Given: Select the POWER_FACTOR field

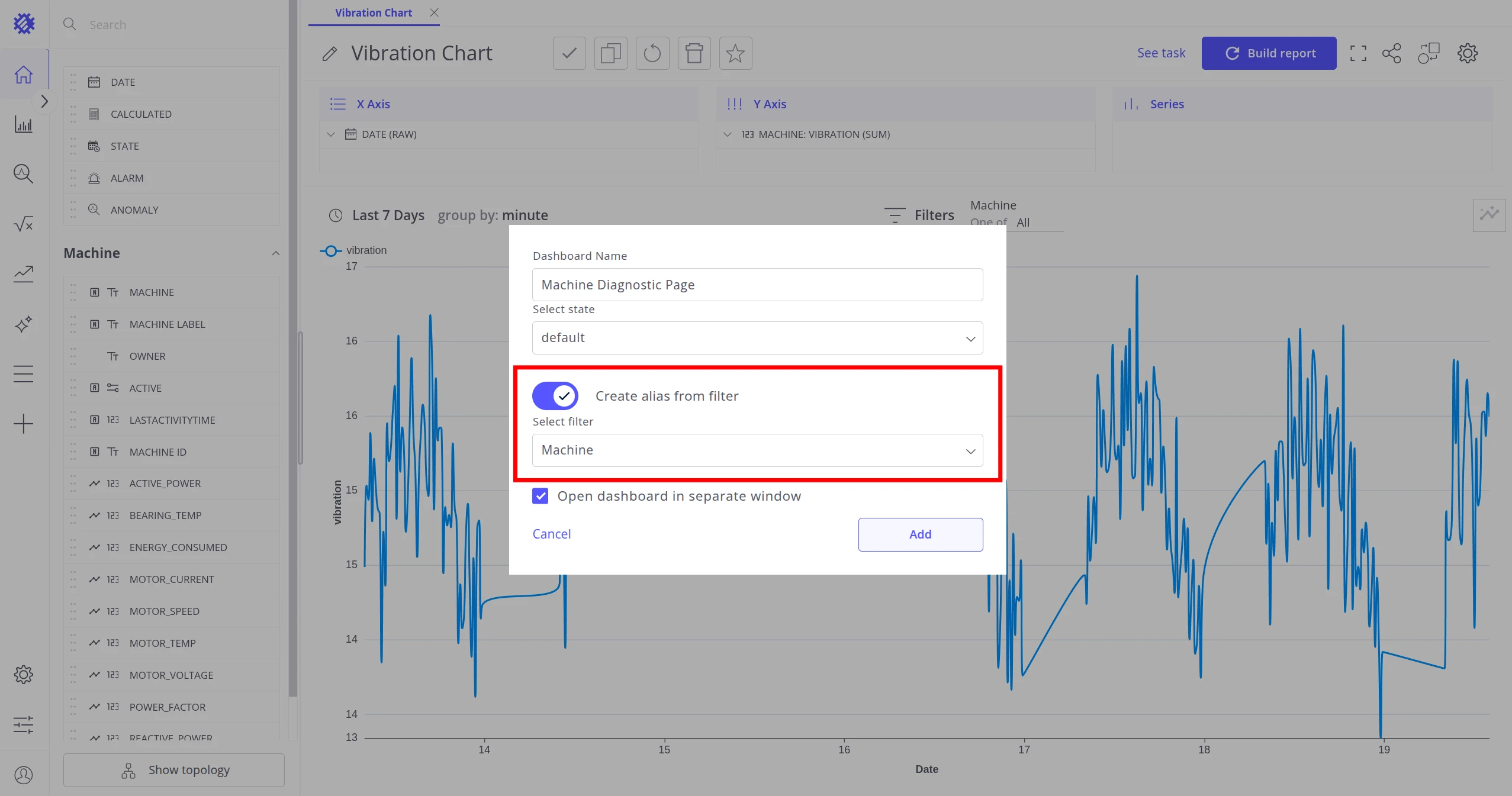Looking at the screenshot, I should [172, 707].
